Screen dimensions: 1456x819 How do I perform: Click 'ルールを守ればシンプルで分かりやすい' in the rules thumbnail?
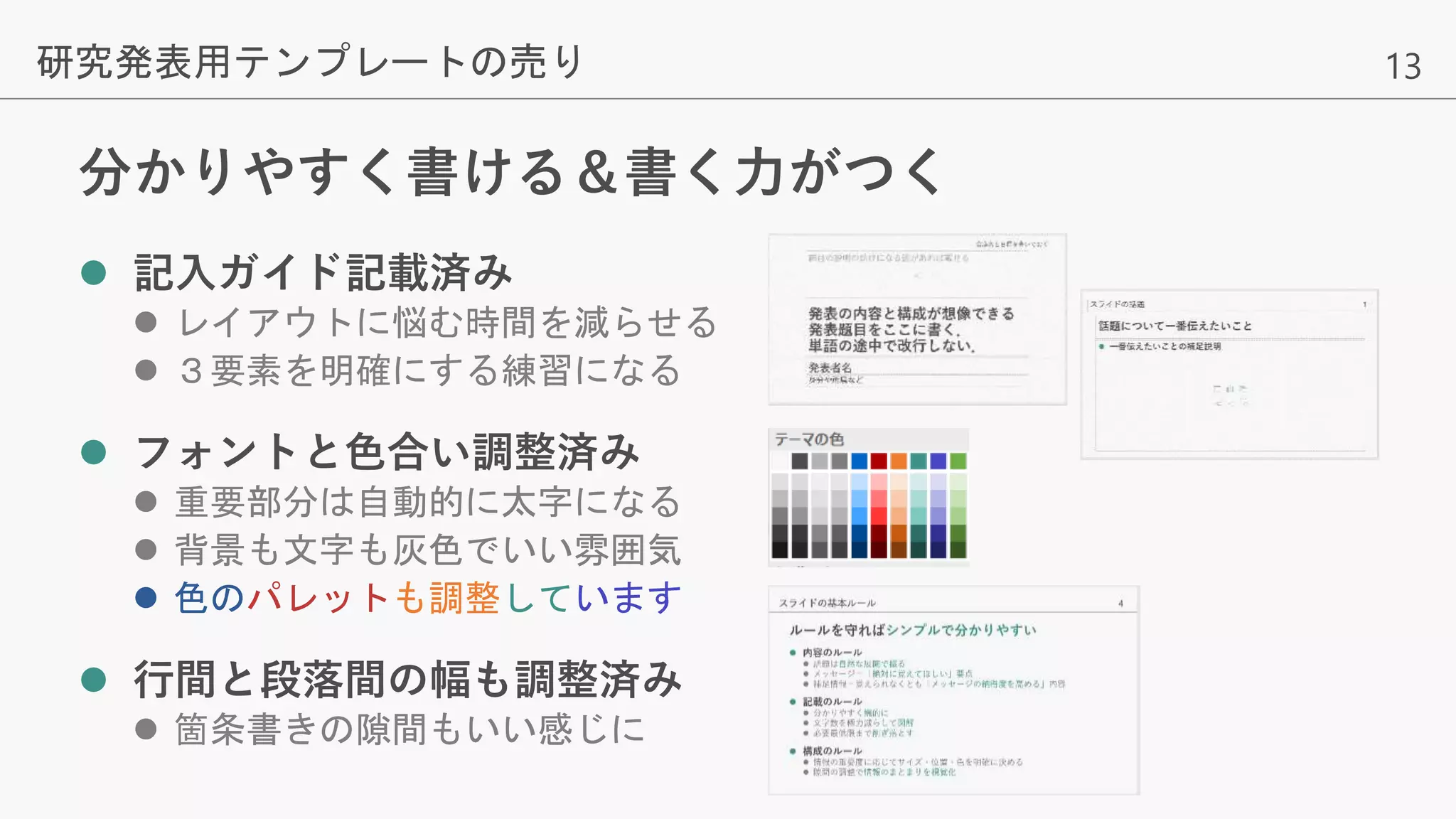point(913,630)
